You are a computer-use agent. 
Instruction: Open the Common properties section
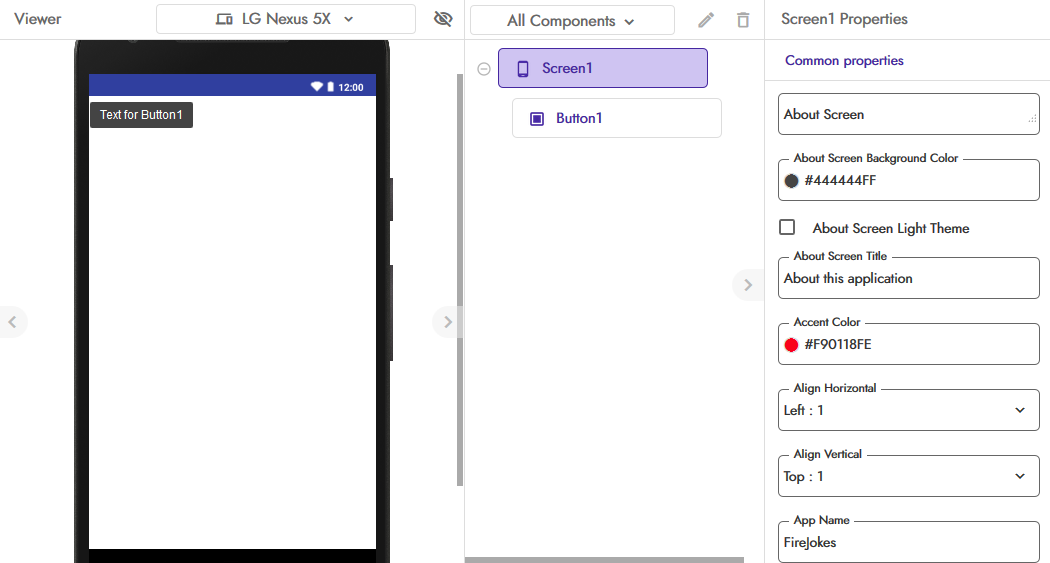point(844,61)
